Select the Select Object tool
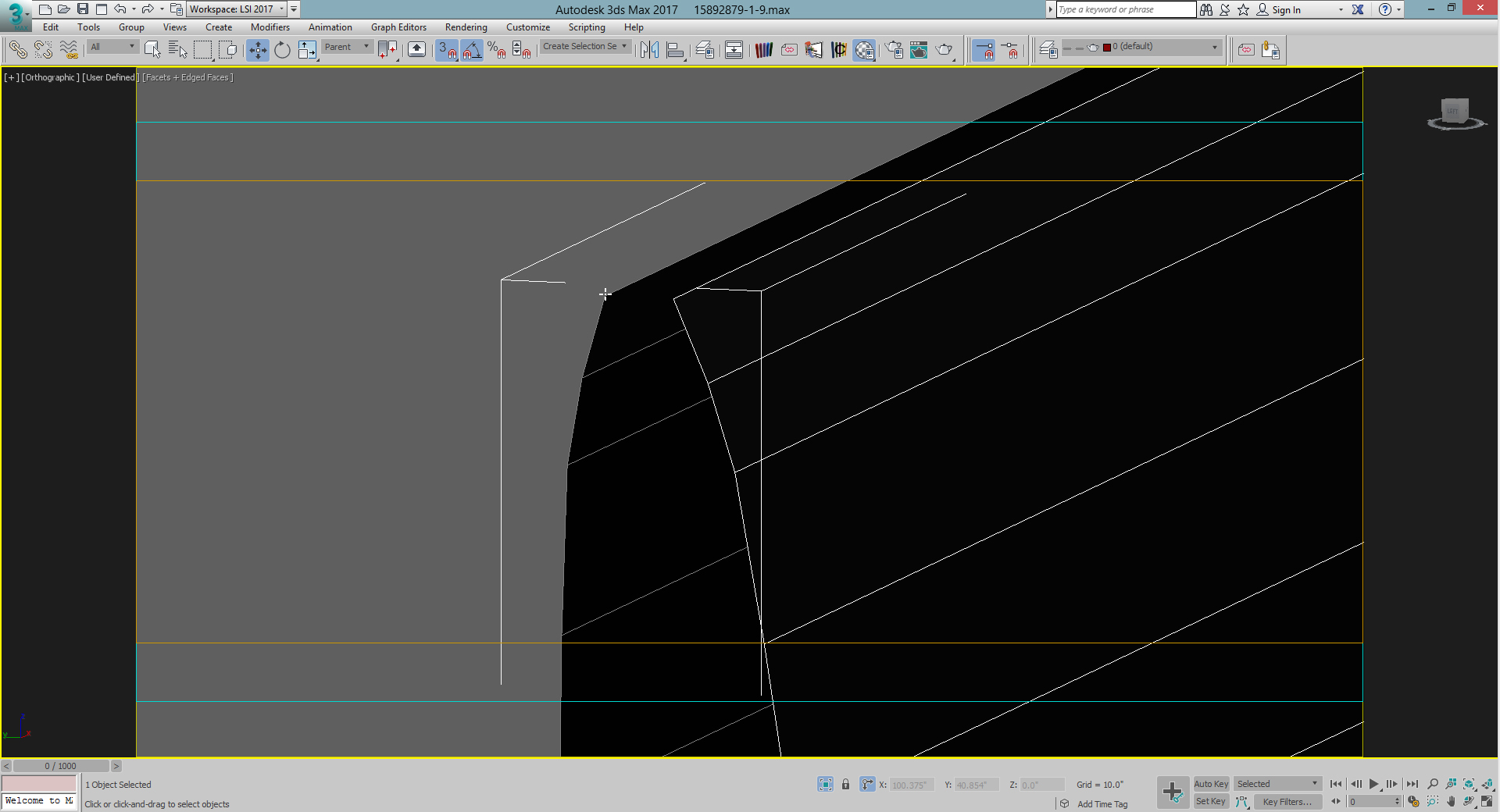Image resolution: width=1500 pixels, height=812 pixels. click(152, 48)
